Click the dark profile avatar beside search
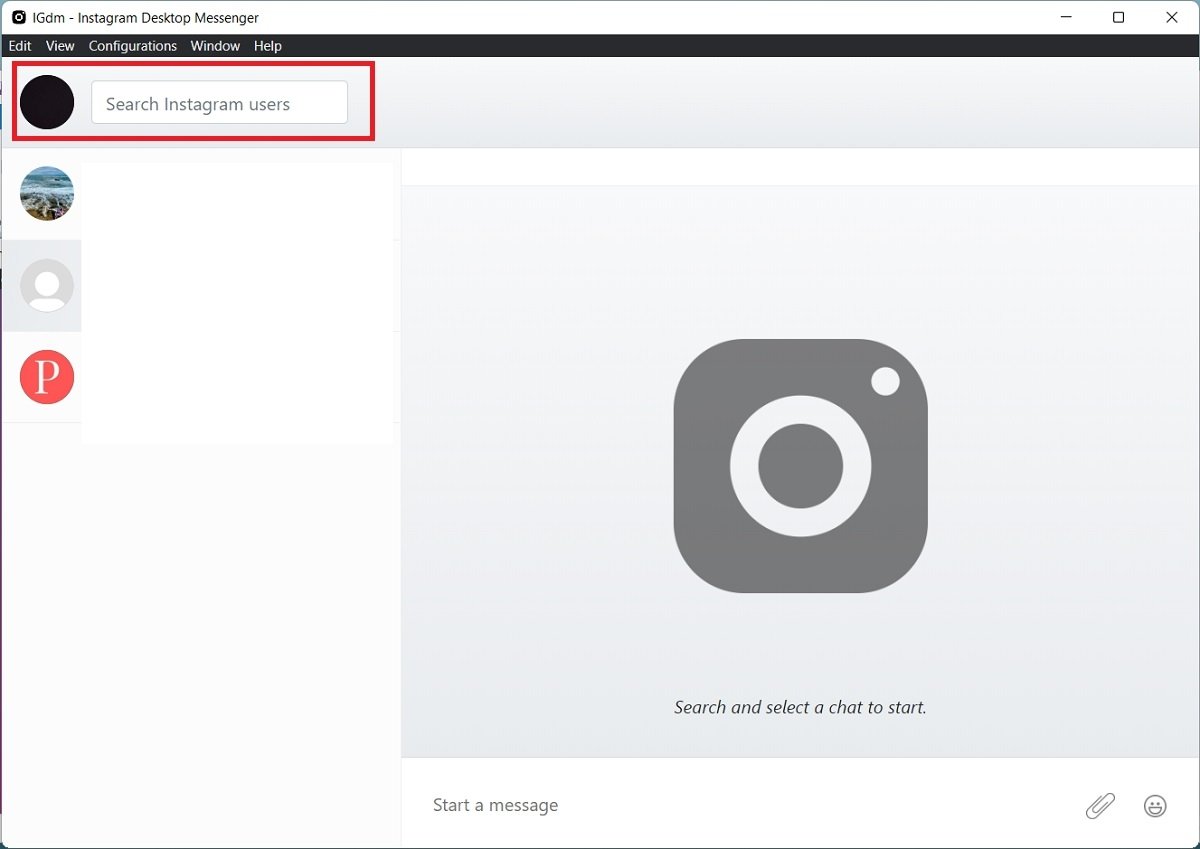This screenshot has width=1200, height=849. [47, 102]
